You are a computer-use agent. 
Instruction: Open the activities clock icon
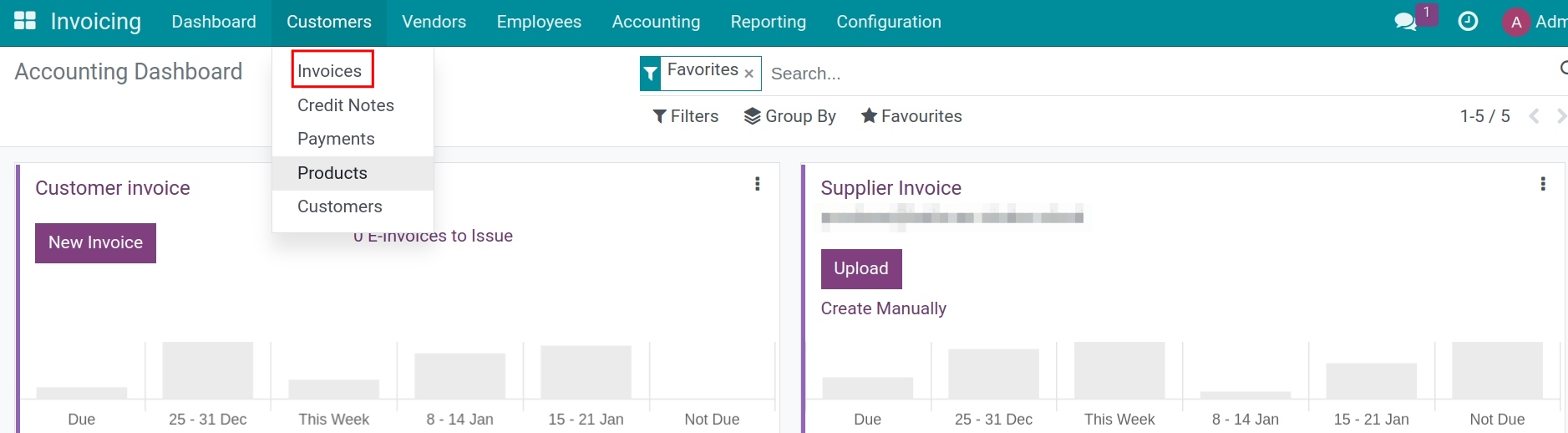click(1468, 22)
